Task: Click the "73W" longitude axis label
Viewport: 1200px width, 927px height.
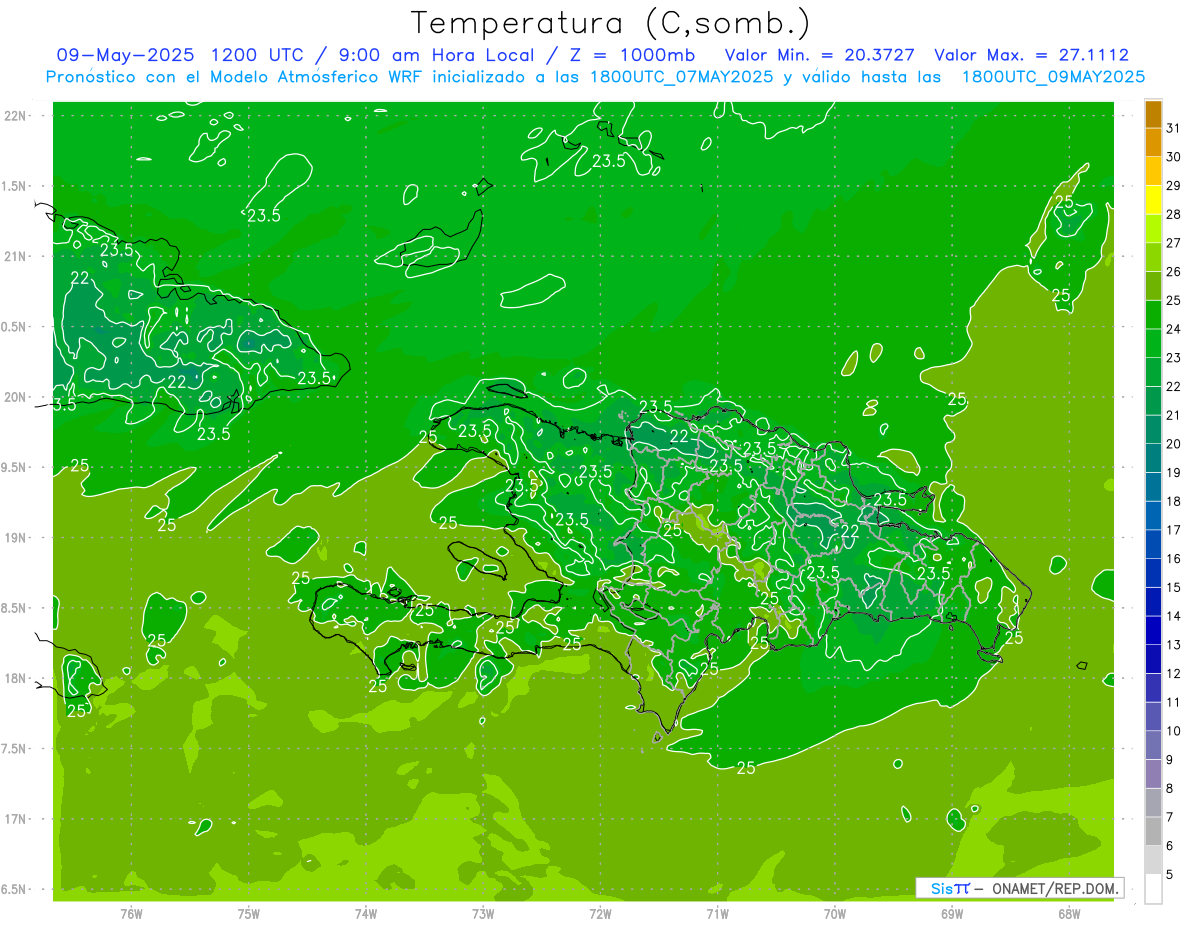Action: point(483,914)
